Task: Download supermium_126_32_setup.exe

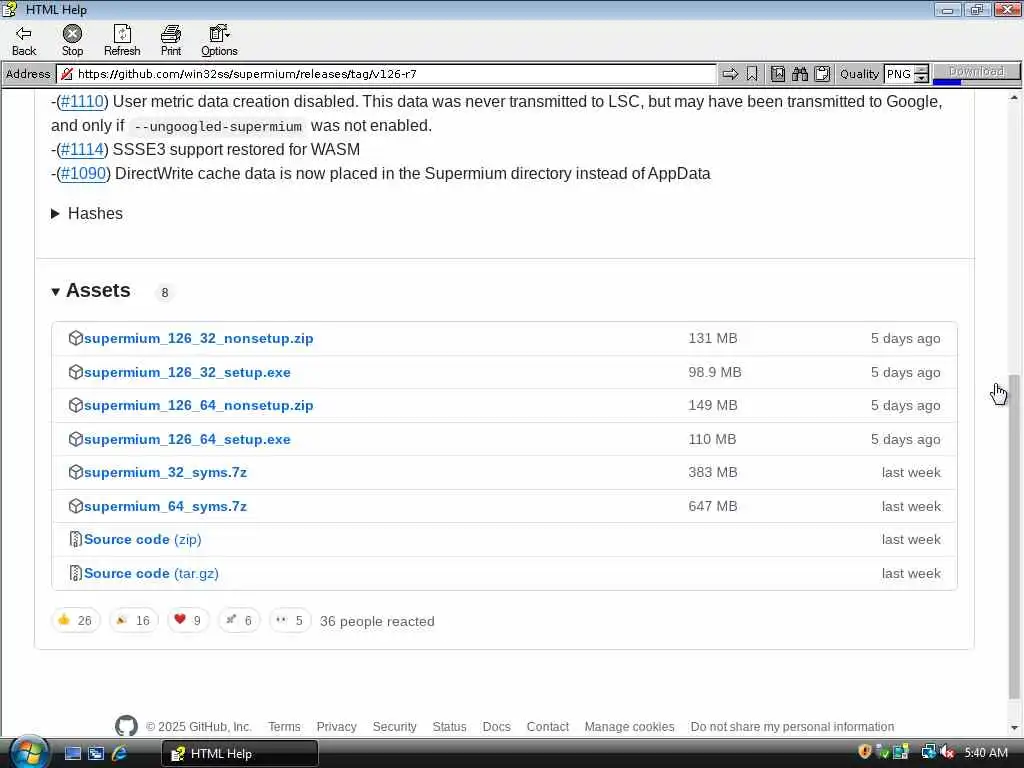Action: point(187,372)
